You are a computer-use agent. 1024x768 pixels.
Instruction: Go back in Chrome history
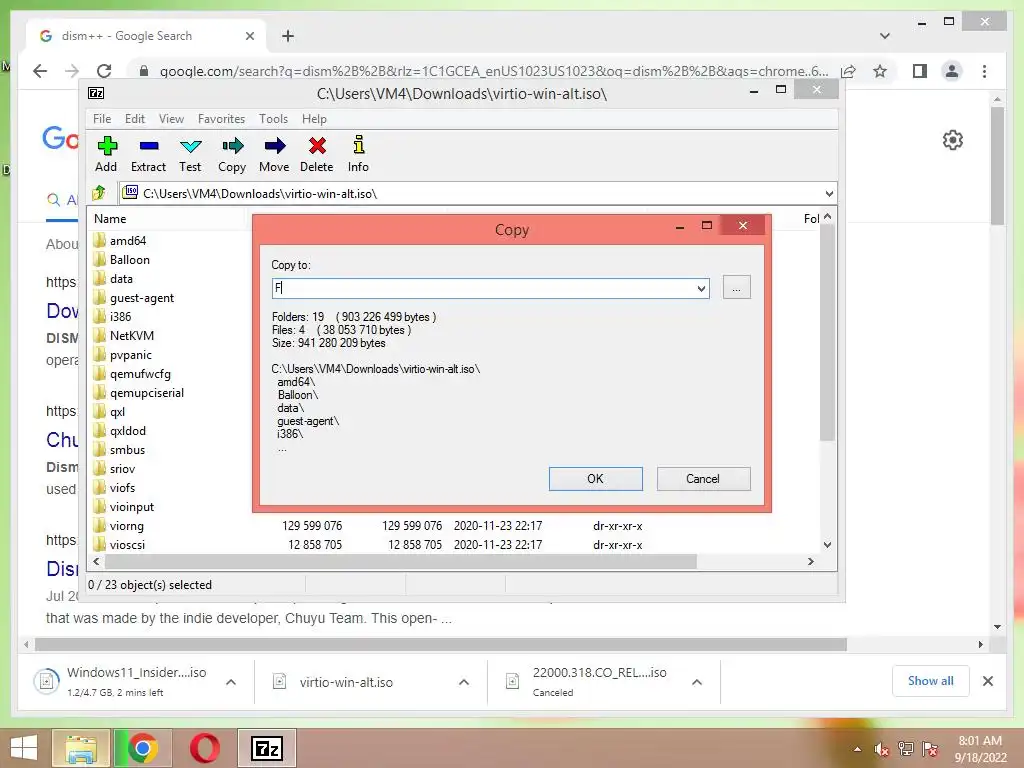pyautogui.click(x=40, y=71)
